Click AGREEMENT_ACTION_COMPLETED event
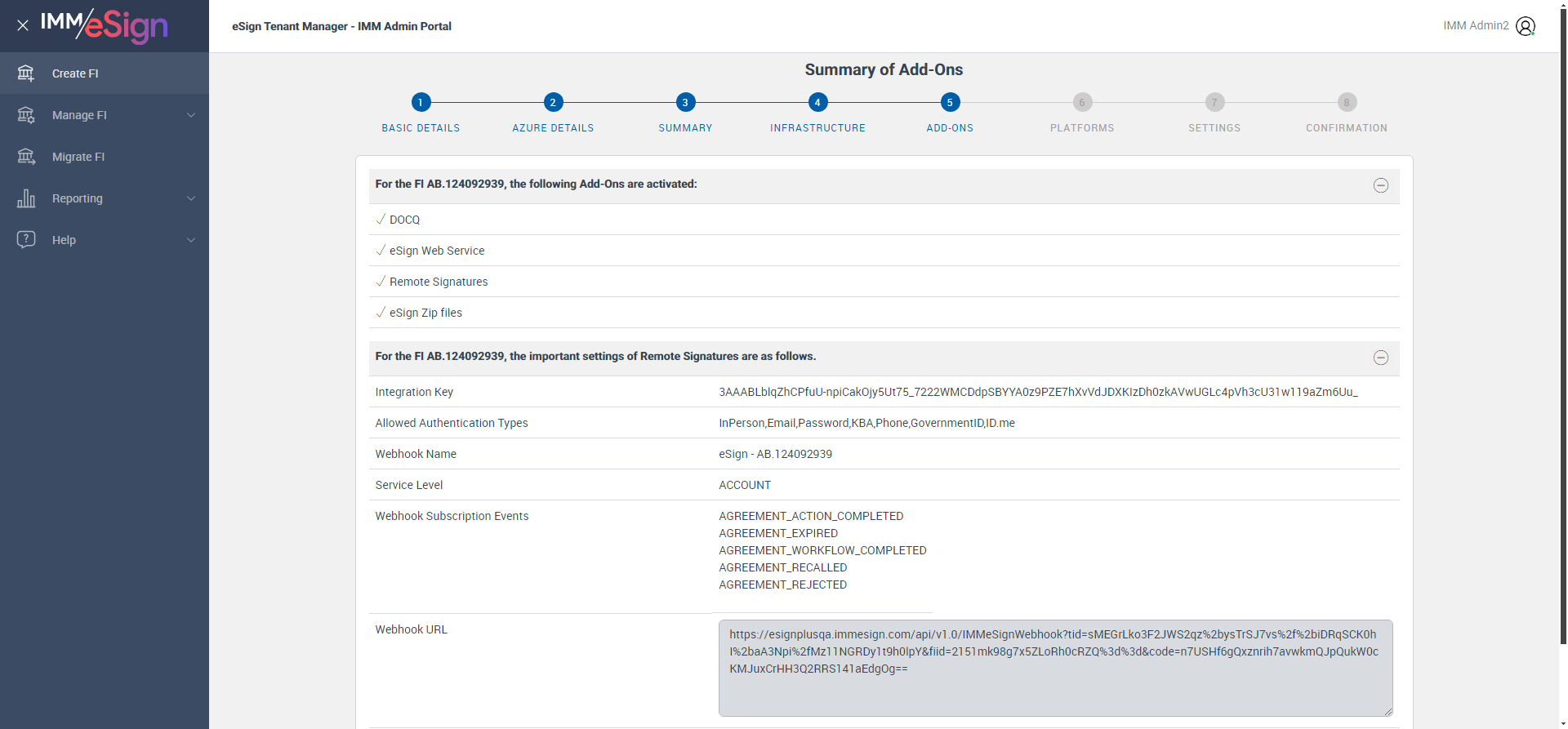This screenshot has width=1568, height=729. [x=811, y=516]
